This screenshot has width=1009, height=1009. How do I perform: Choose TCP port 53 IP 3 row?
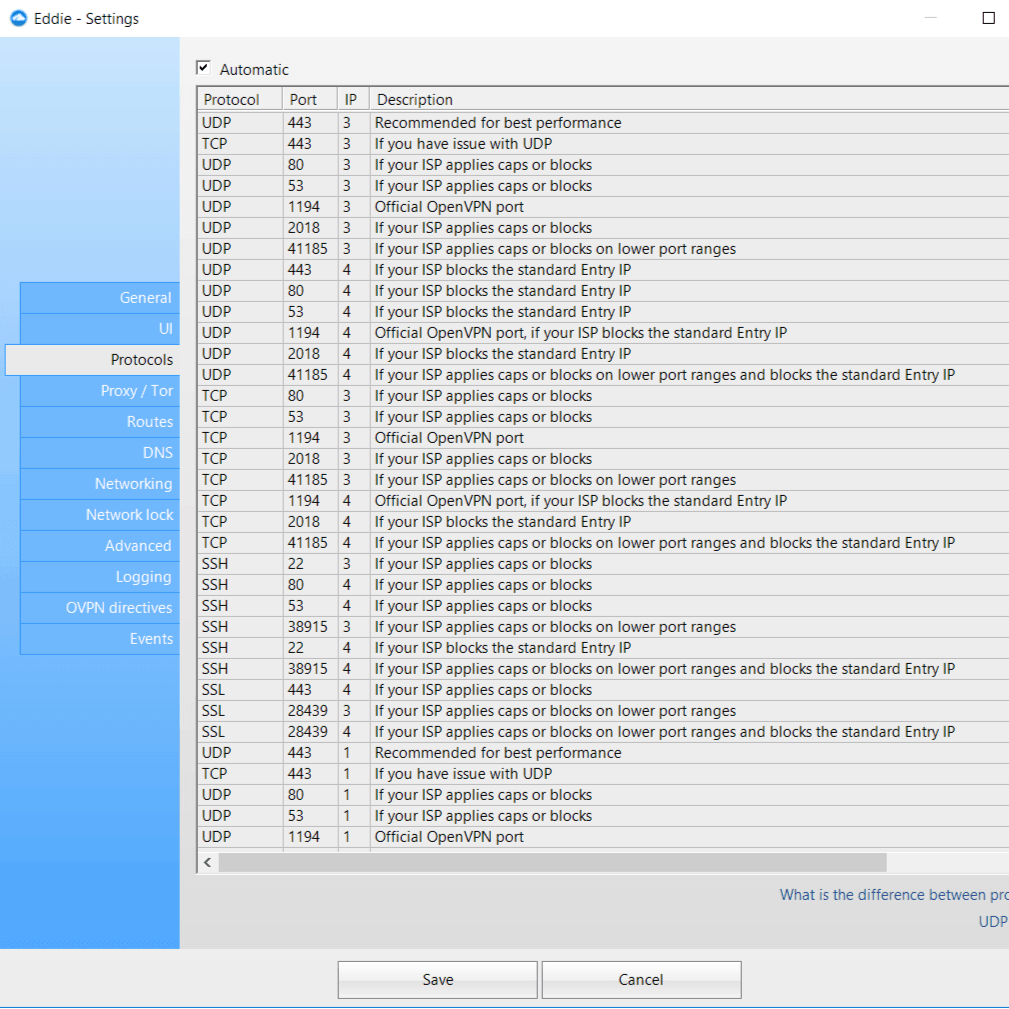coord(603,417)
